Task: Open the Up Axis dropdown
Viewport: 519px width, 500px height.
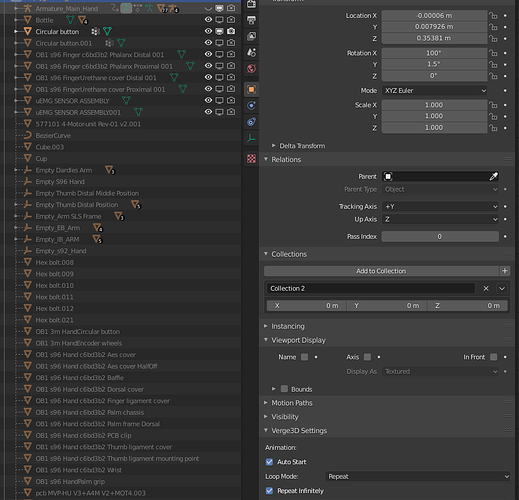Action: (x=440, y=219)
